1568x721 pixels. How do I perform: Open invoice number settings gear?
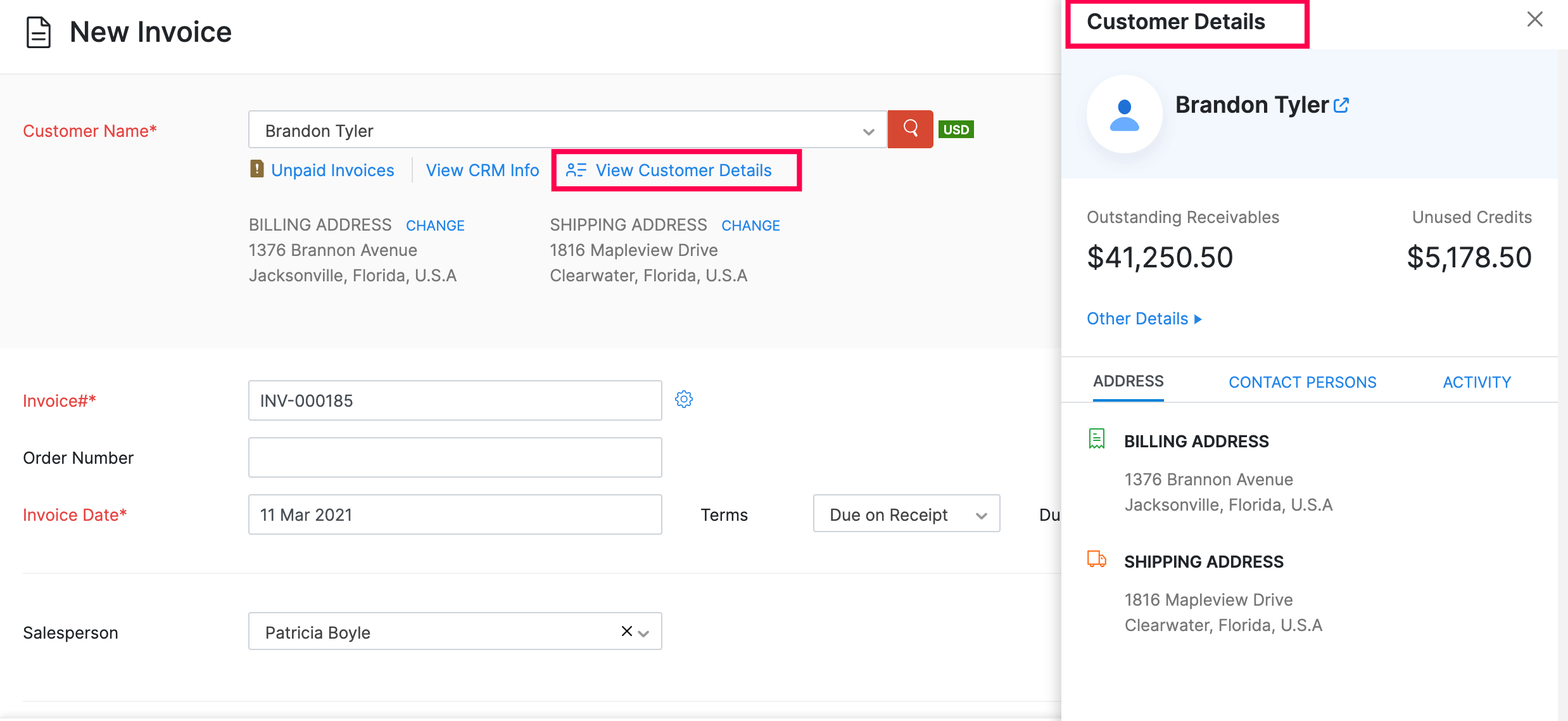click(684, 400)
